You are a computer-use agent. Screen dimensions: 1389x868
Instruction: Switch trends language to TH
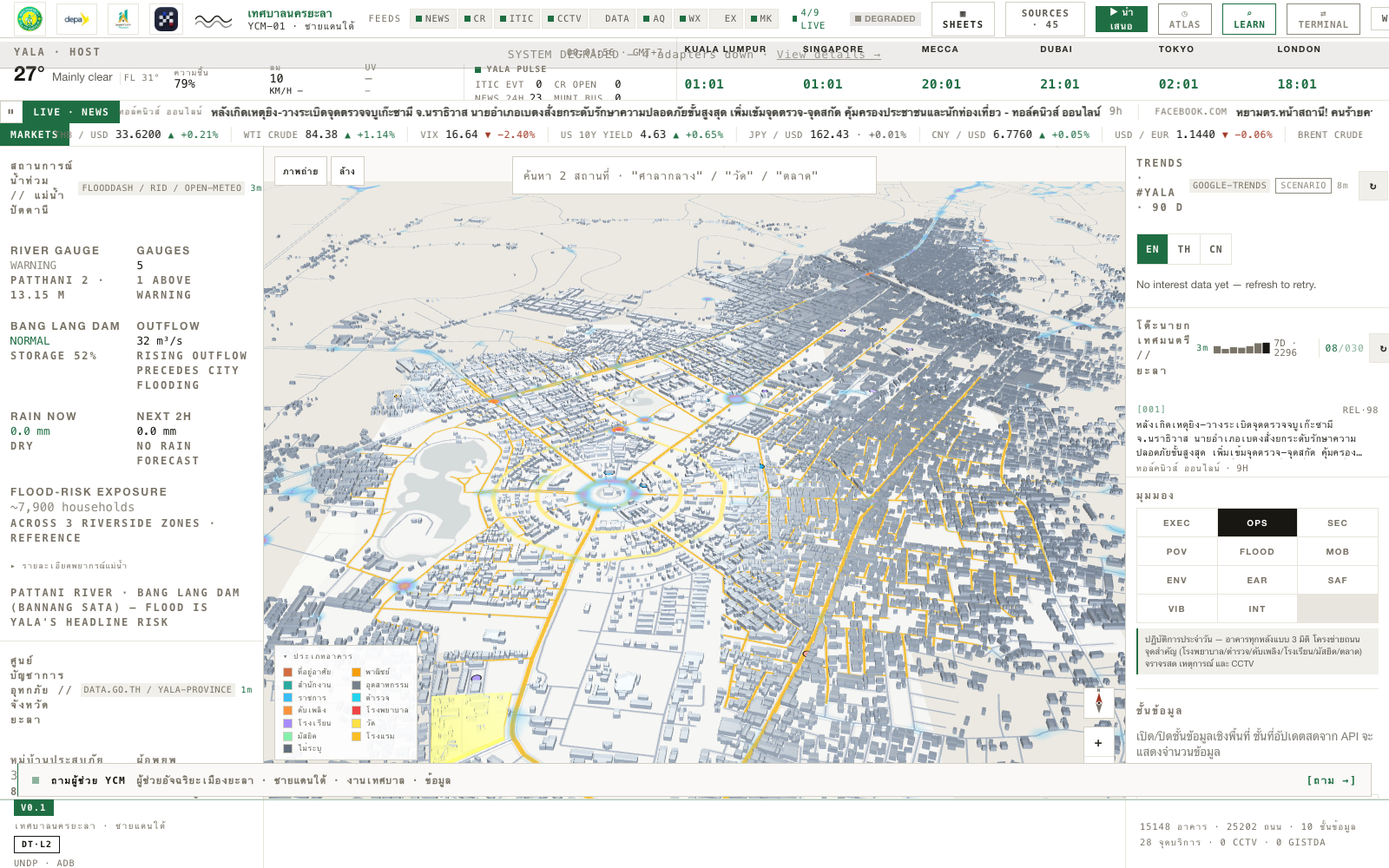tap(1184, 249)
